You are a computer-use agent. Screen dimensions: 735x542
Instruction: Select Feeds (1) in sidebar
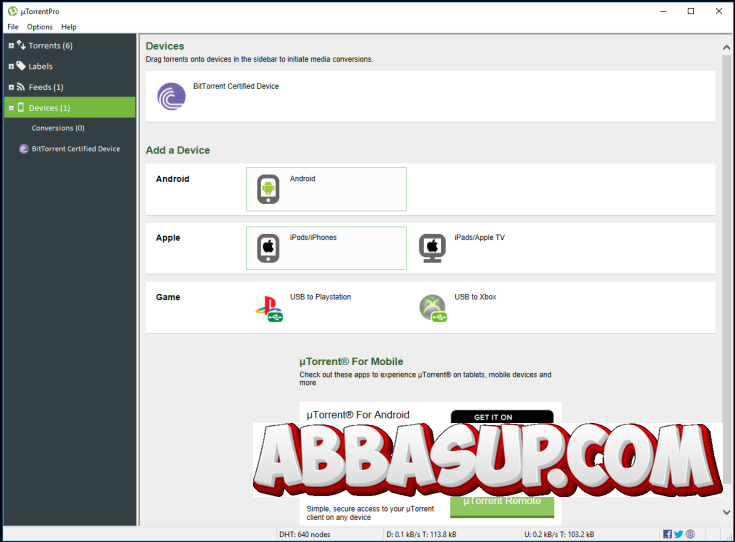(x=46, y=87)
